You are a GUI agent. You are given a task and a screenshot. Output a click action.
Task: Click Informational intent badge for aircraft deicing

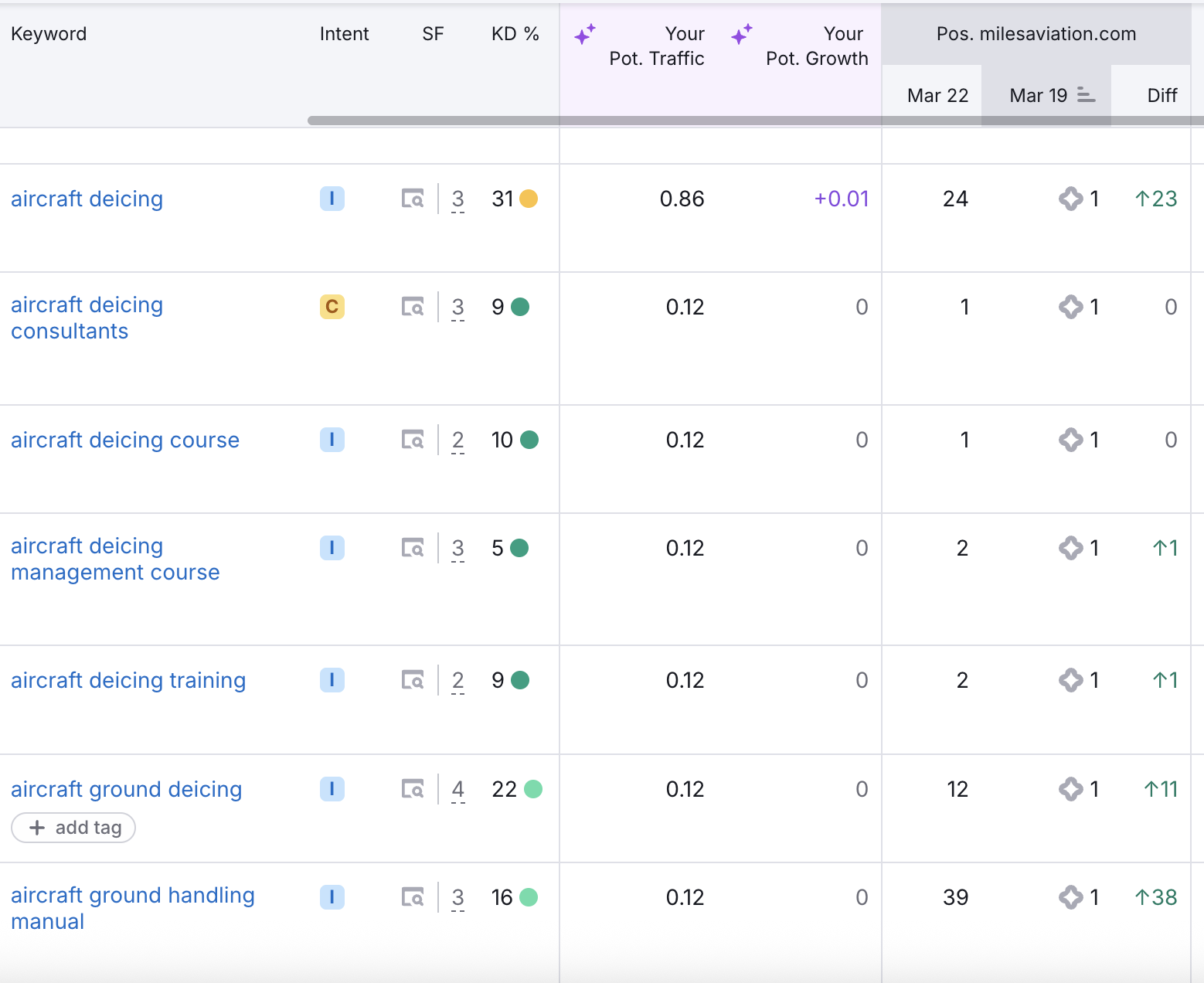332,199
